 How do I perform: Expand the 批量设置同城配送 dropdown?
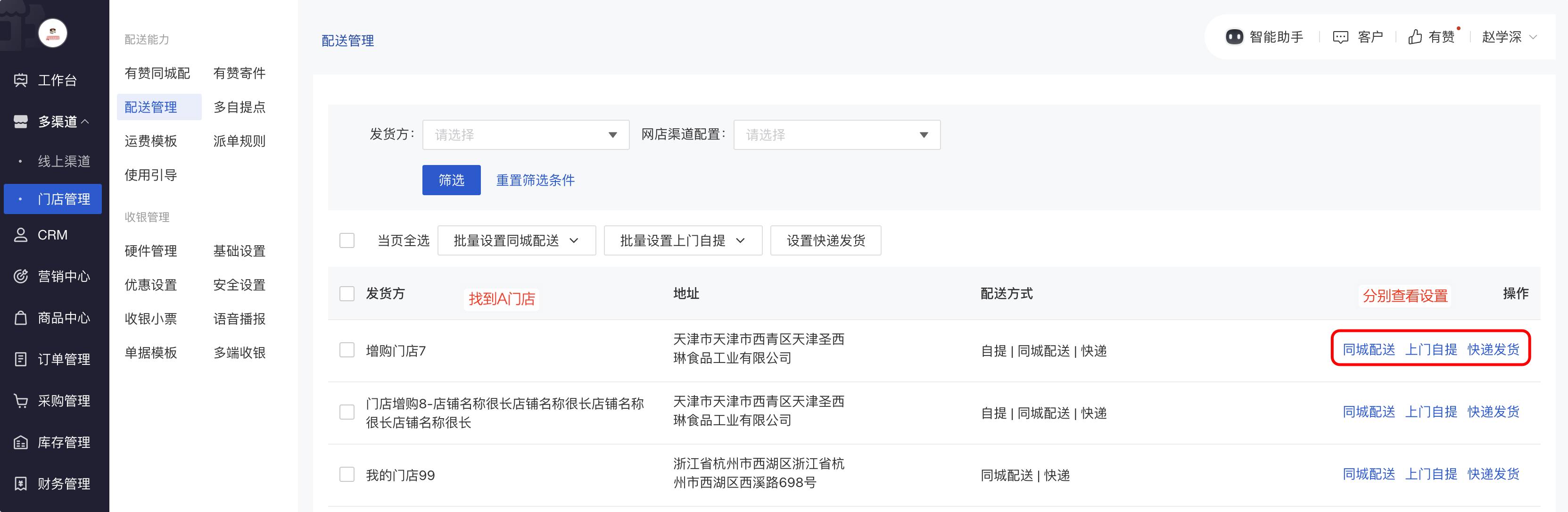pyautogui.click(x=516, y=240)
